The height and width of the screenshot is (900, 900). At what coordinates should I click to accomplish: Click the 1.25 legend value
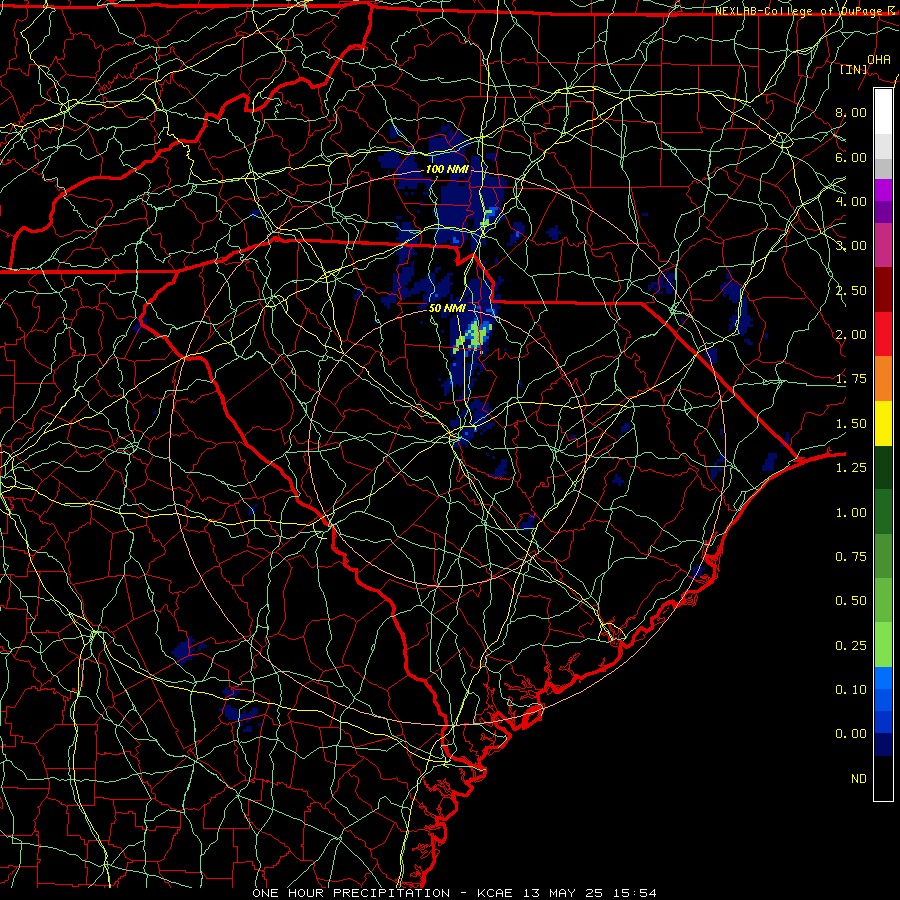[851, 468]
